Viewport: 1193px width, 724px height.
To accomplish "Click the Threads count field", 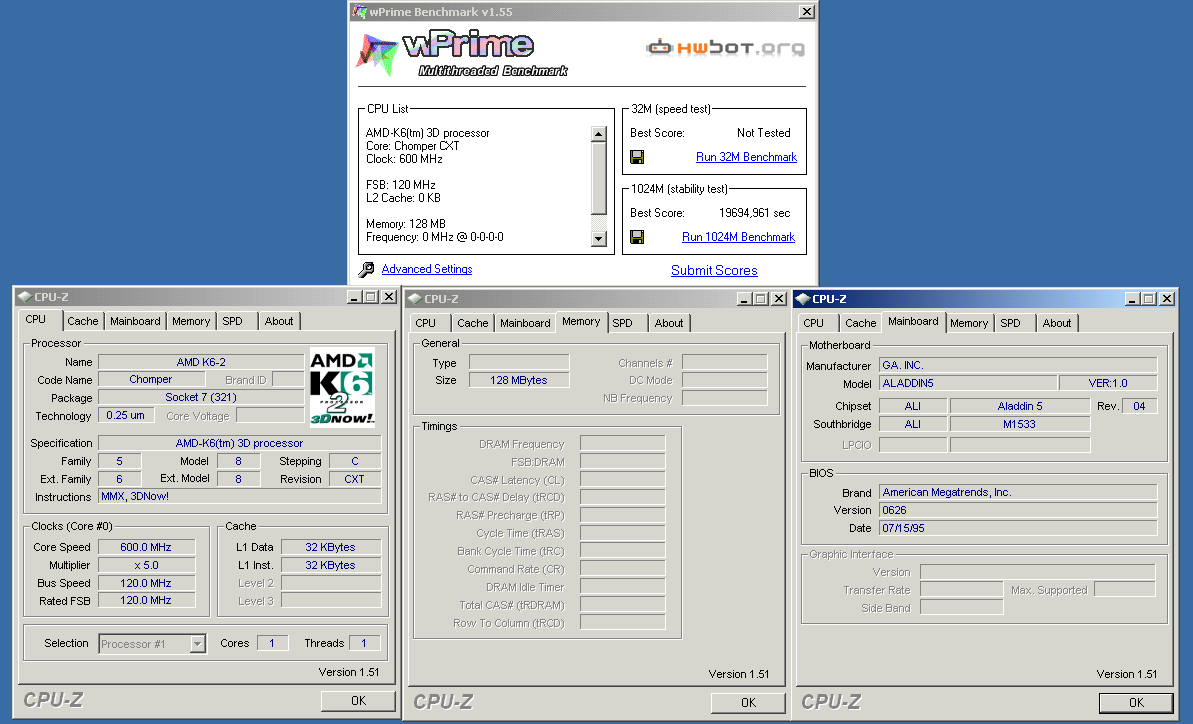I will click(364, 643).
